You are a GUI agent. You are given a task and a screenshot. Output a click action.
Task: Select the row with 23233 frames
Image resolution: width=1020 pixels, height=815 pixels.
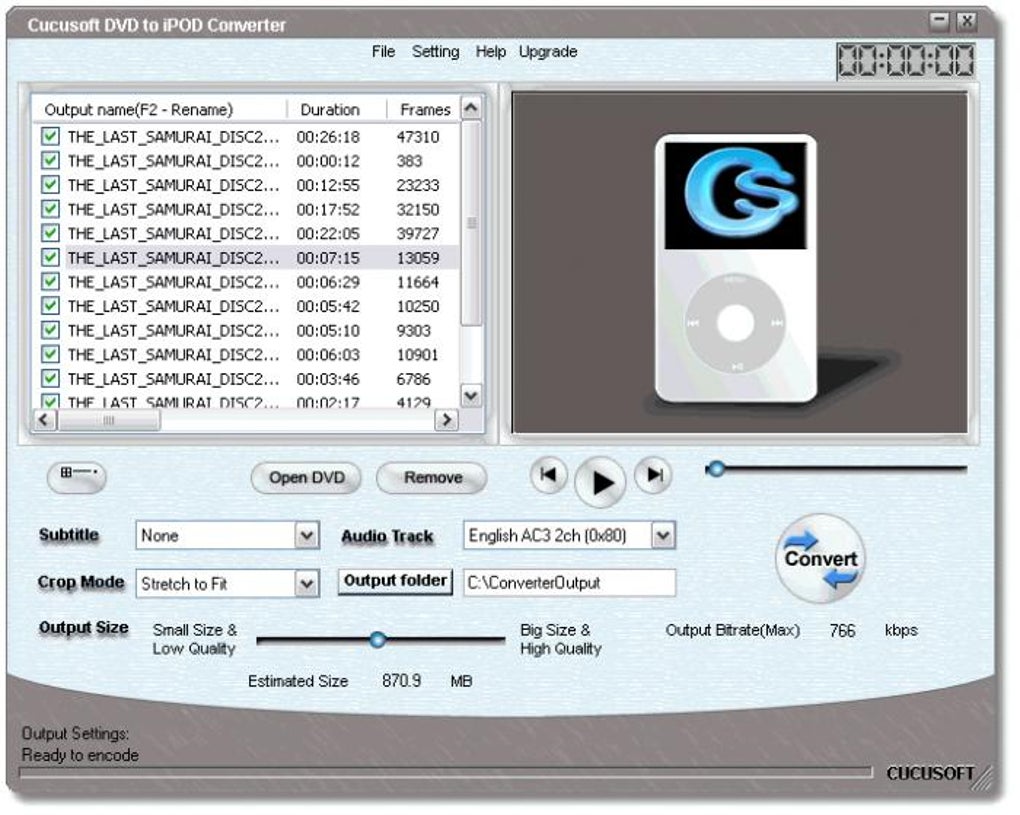pos(247,185)
